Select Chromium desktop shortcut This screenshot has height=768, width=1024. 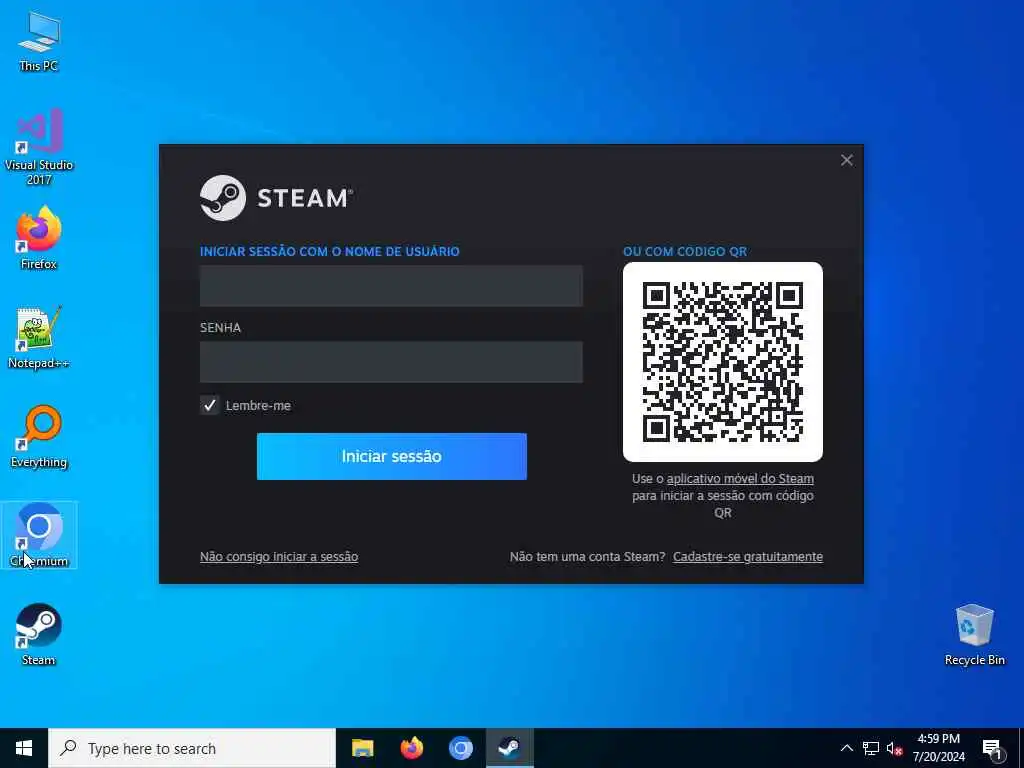(x=39, y=535)
